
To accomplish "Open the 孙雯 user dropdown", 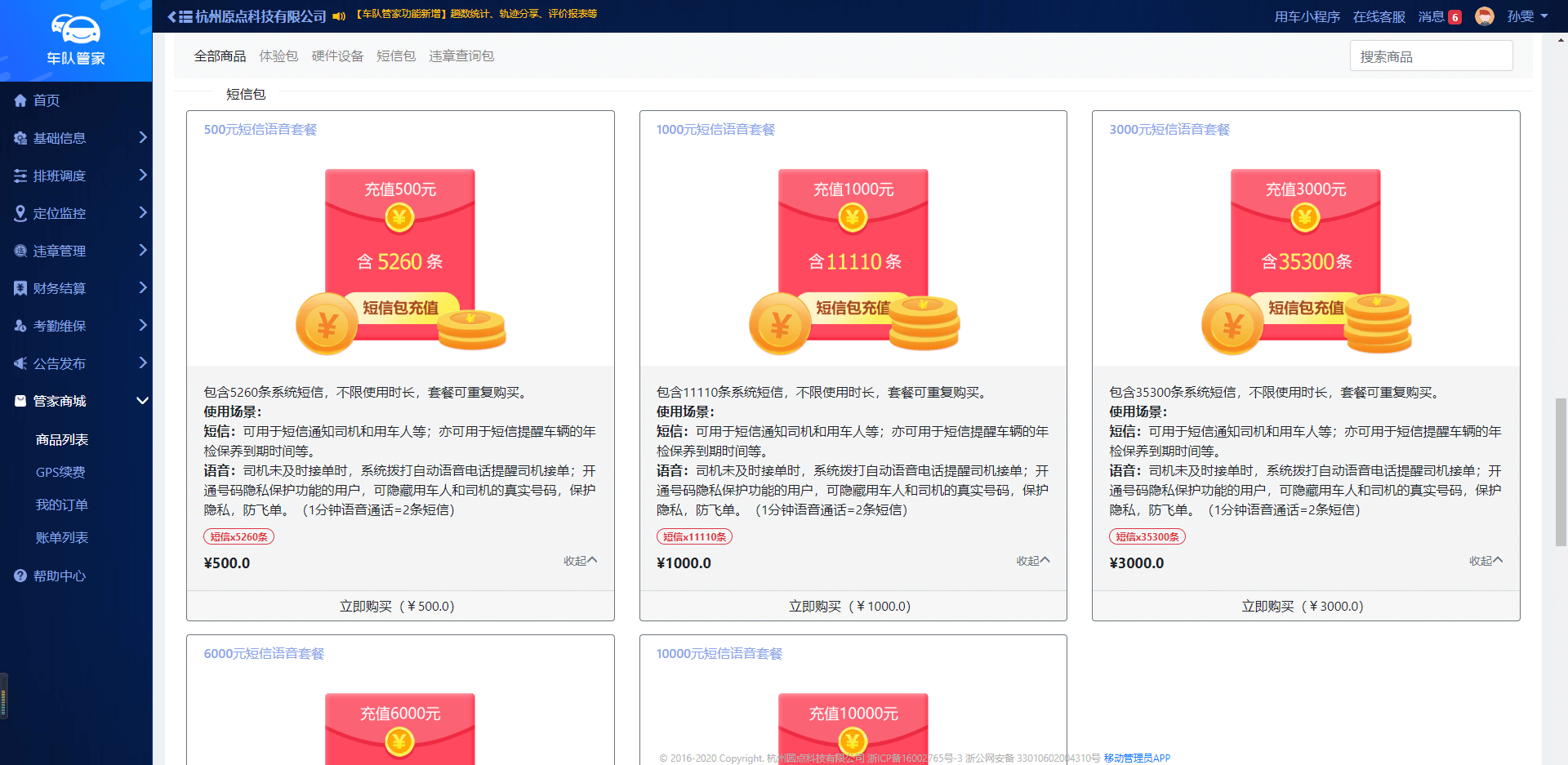I will pyautogui.click(x=1527, y=16).
